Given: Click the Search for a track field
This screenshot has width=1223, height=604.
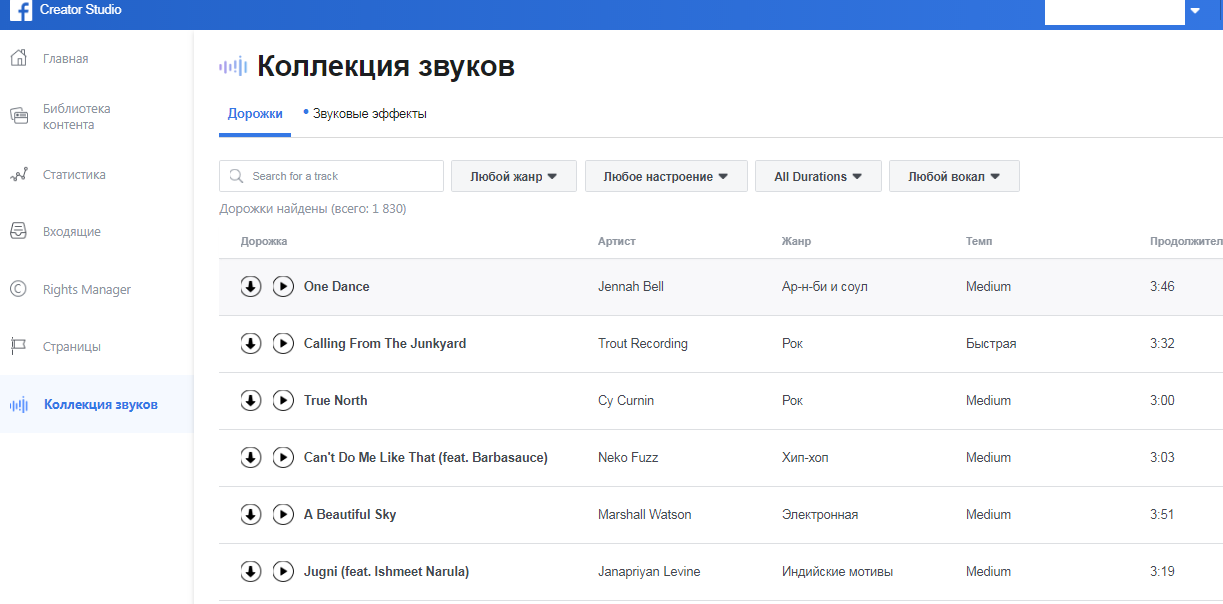Looking at the screenshot, I should click(331, 176).
